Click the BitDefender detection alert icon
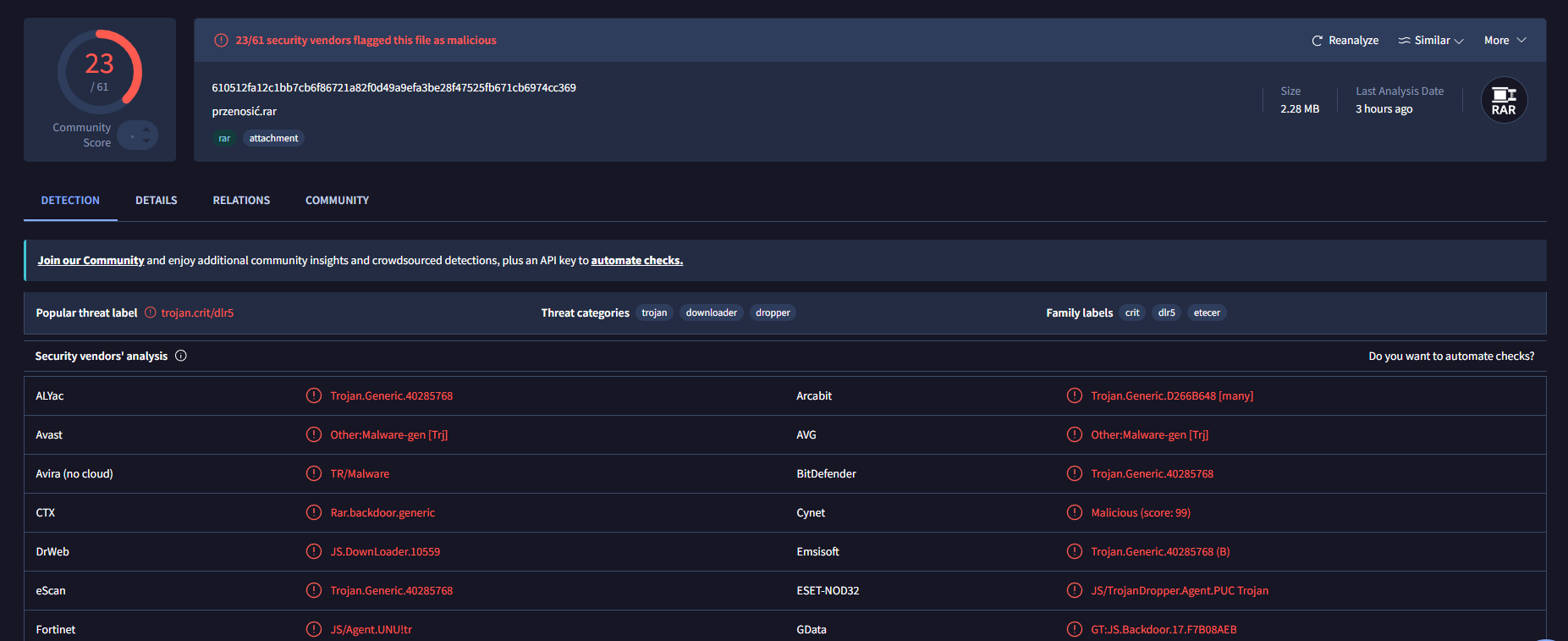Image resolution: width=1568 pixels, height=641 pixels. point(1075,473)
